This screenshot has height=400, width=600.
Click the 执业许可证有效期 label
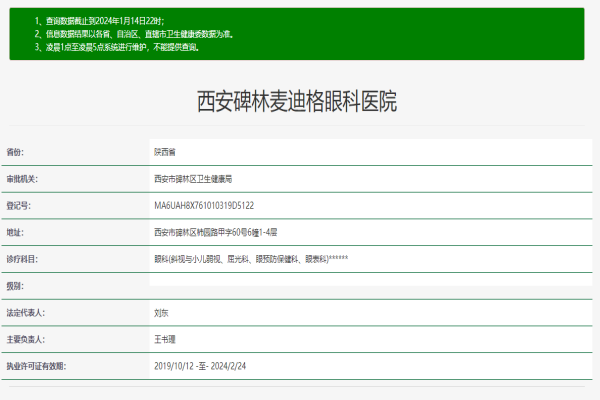coord(36,366)
